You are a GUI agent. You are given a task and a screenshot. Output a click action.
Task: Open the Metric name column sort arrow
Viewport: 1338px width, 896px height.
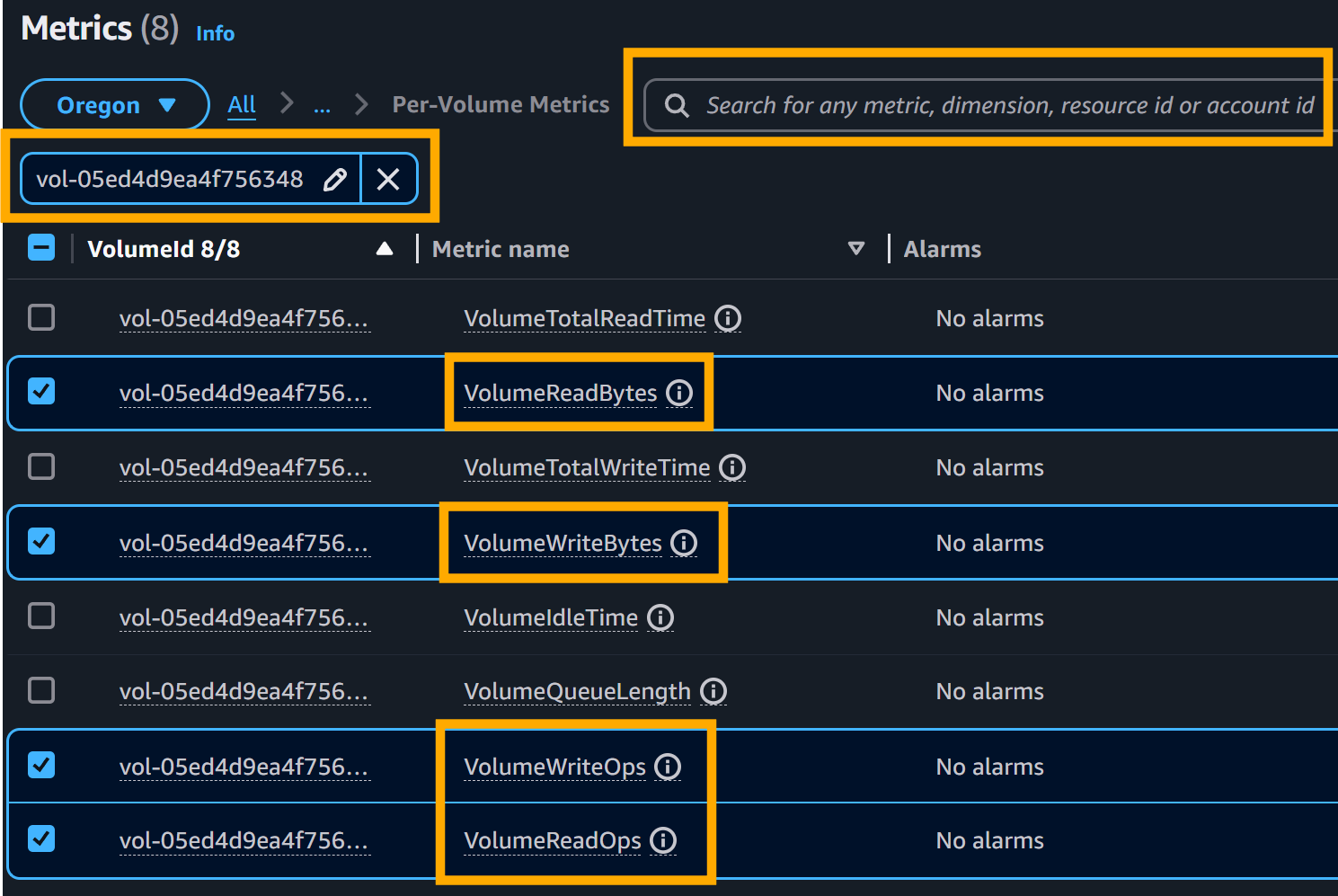coord(856,249)
